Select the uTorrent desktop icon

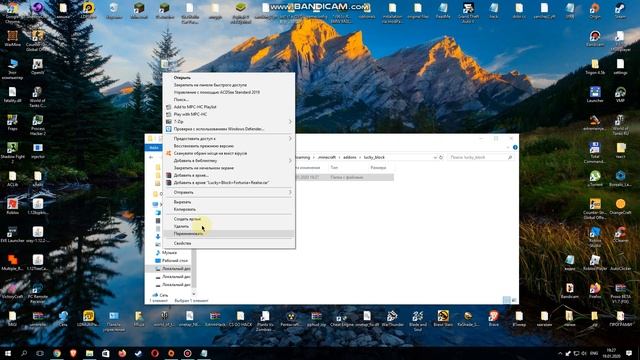595,178
